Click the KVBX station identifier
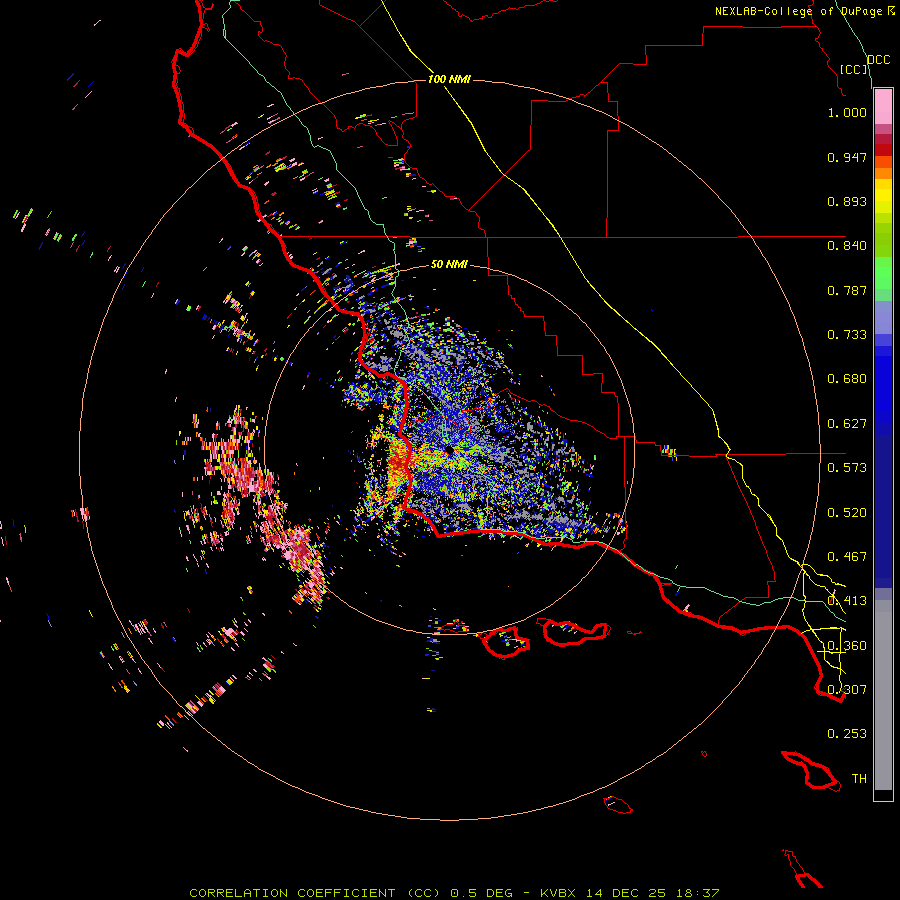 click(558, 893)
